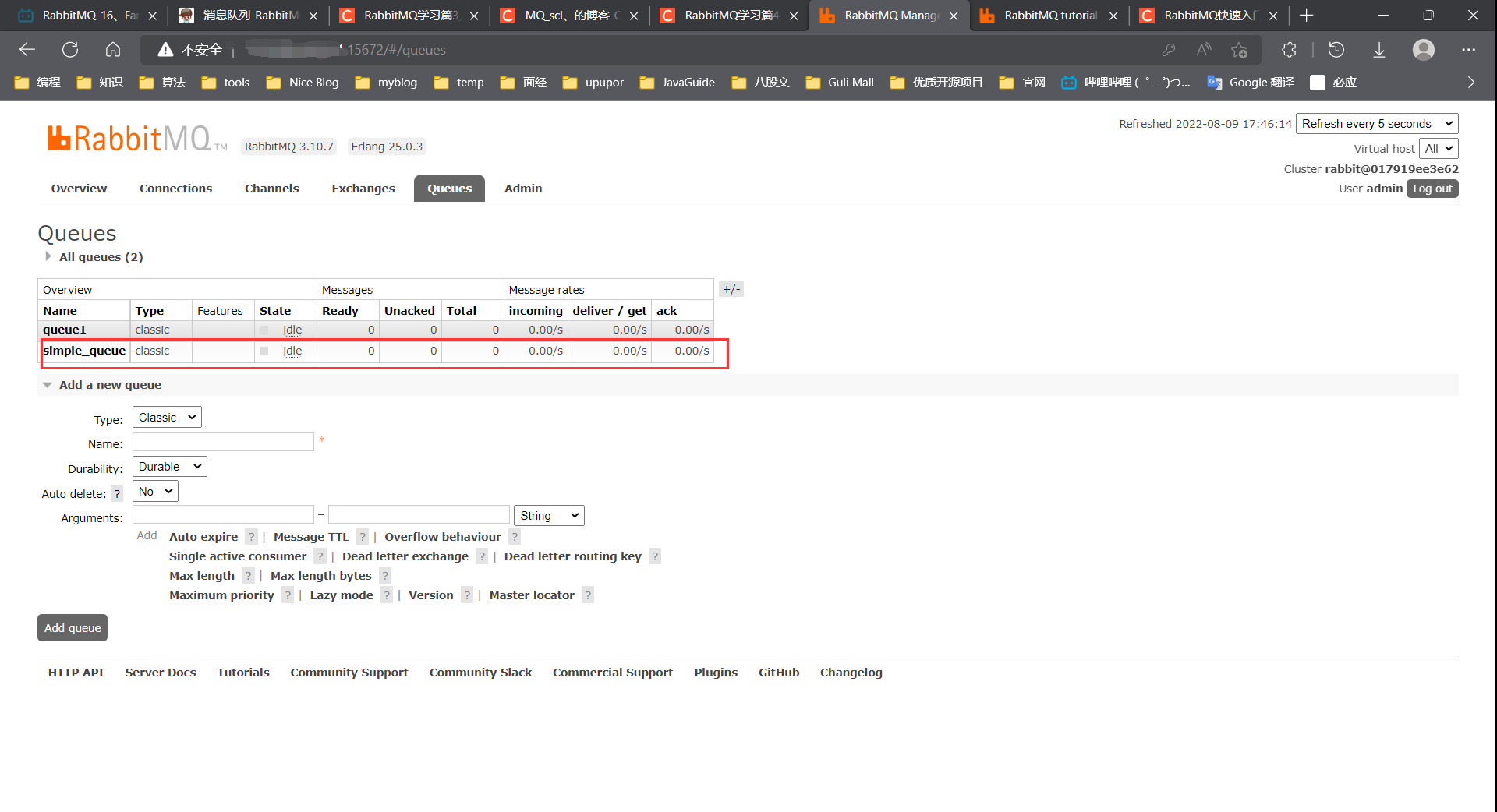This screenshot has height=812, width=1497.
Task: Toggle table columns with +/- button
Action: click(x=731, y=289)
